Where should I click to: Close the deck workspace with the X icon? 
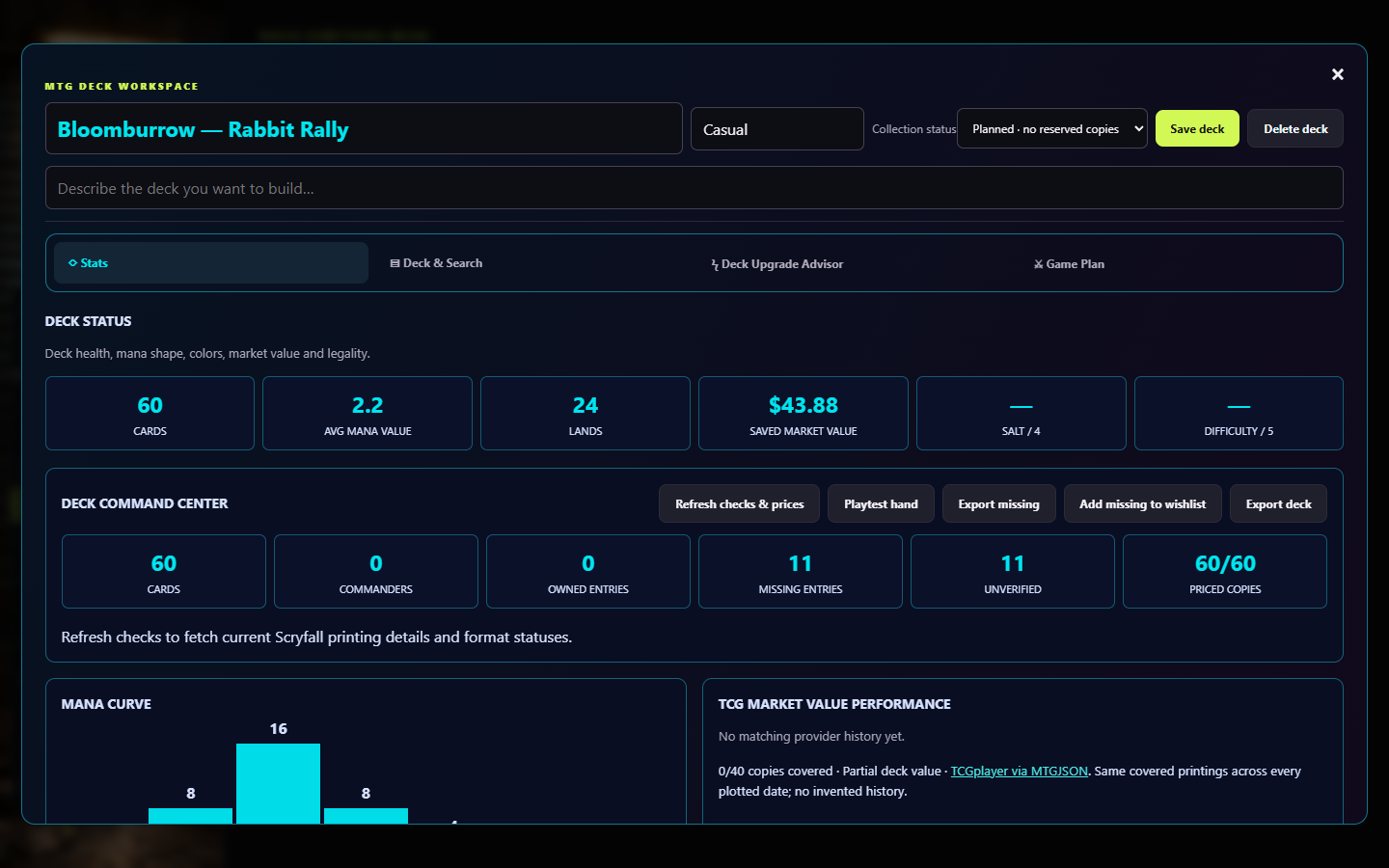1337,74
